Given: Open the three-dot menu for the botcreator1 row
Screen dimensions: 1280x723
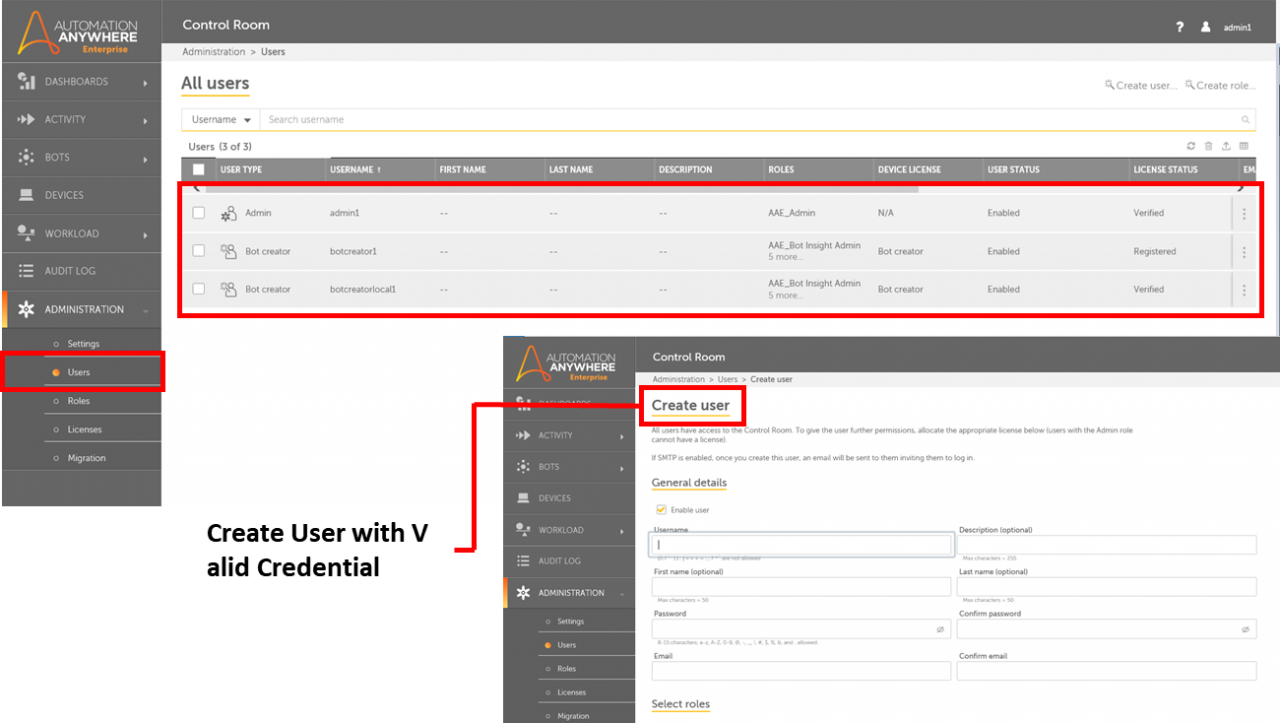Looking at the screenshot, I should (x=1244, y=252).
